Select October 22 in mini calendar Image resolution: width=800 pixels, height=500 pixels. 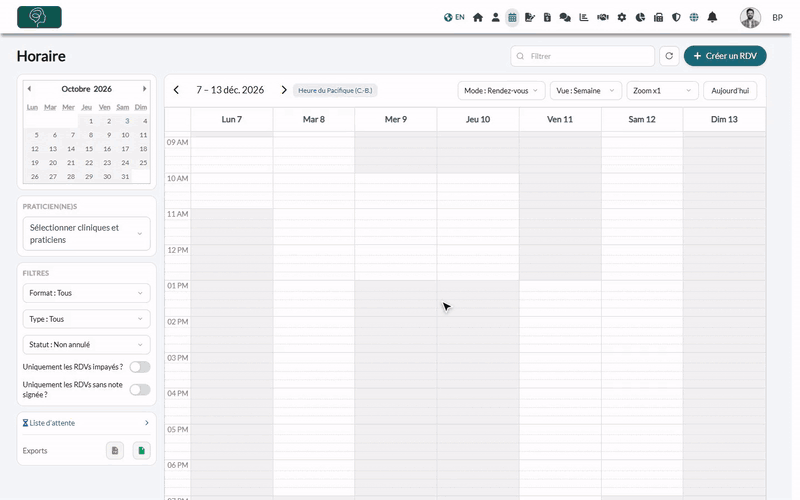(x=89, y=163)
